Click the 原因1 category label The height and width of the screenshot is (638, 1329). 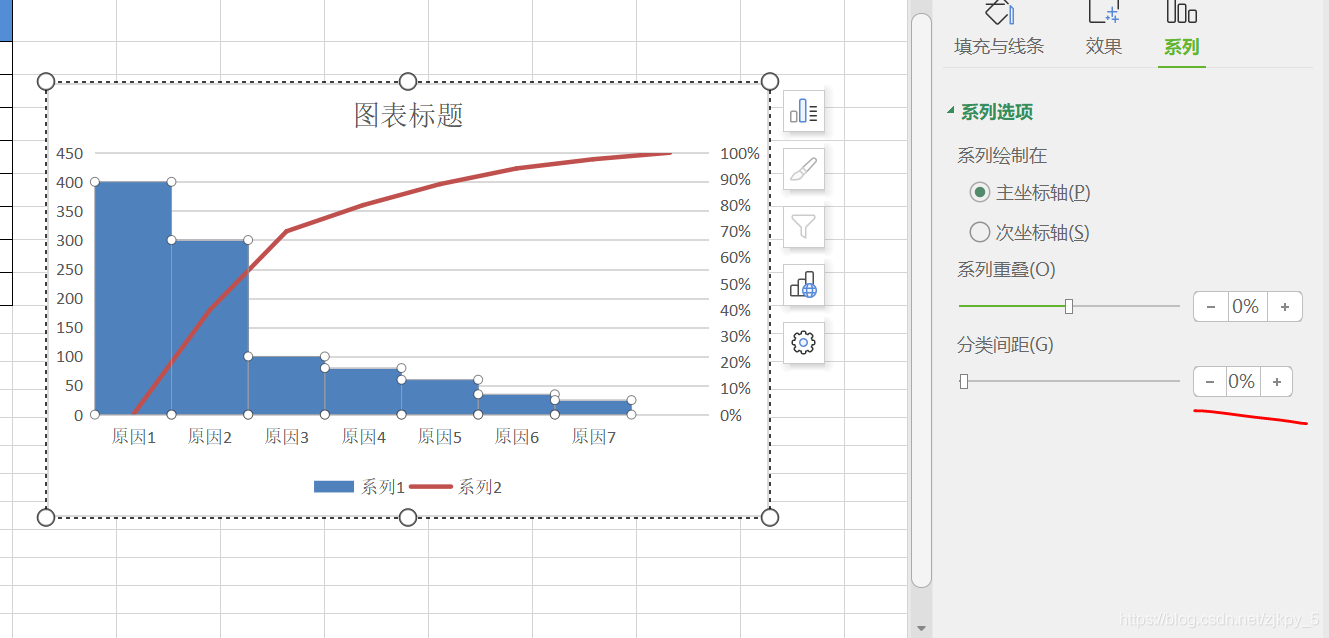[133, 437]
